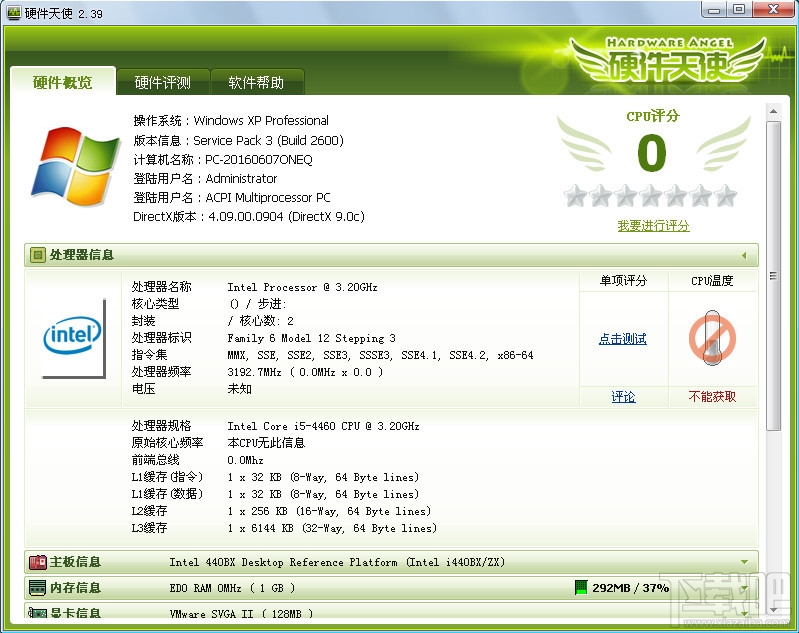Click the 处理器信息 section header icon
The height and width of the screenshot is (633, 799).
(x=37, y=255)
